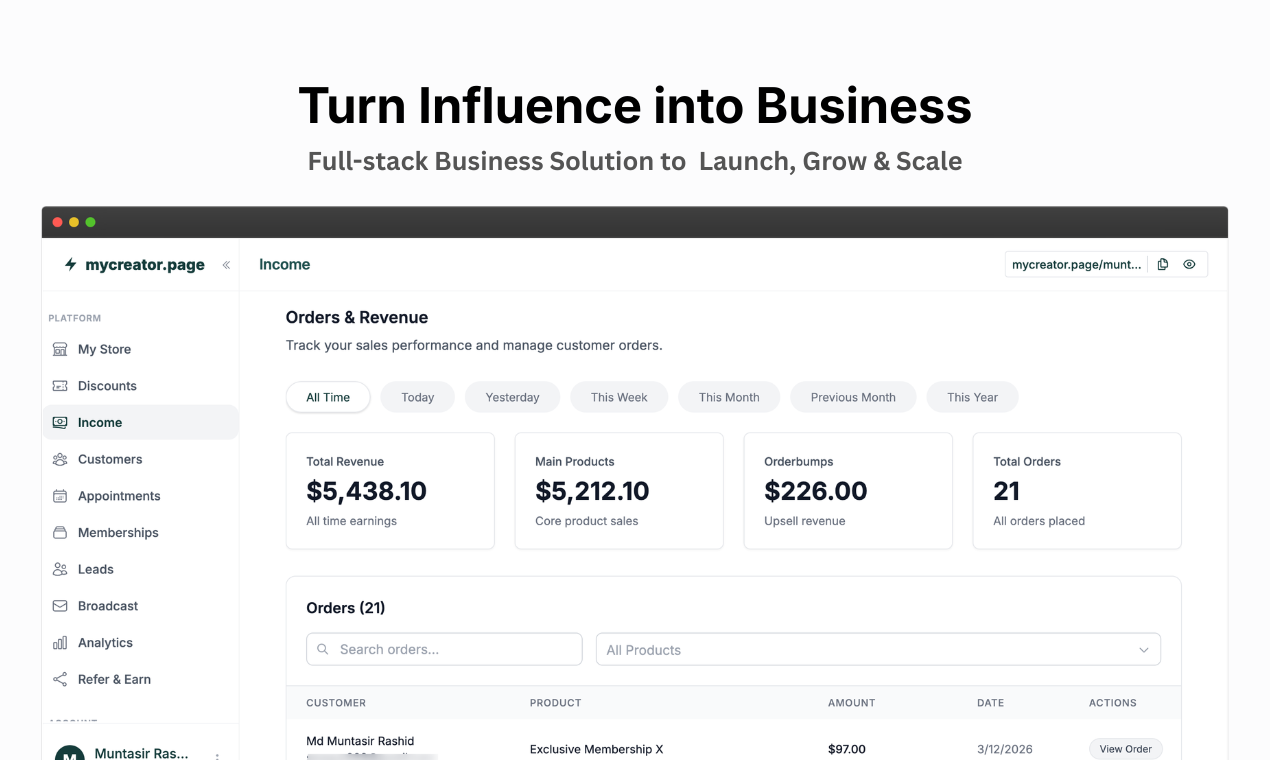
Task: Click product cell Exclusive Membership X
Action: 597,749
